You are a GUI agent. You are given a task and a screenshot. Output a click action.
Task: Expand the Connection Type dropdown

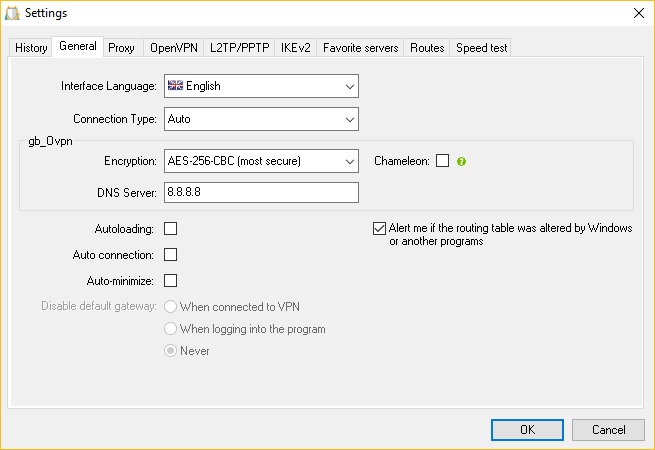pos(261,119)
